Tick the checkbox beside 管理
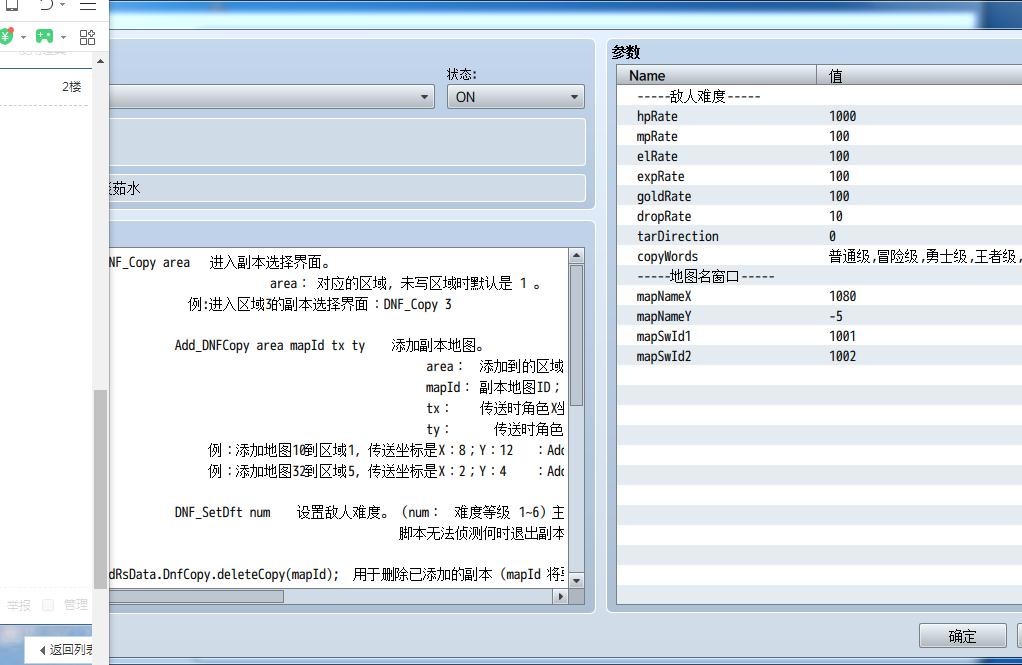Image resolution: width=1022 pixels, height=665 pixels. point(48,605)
